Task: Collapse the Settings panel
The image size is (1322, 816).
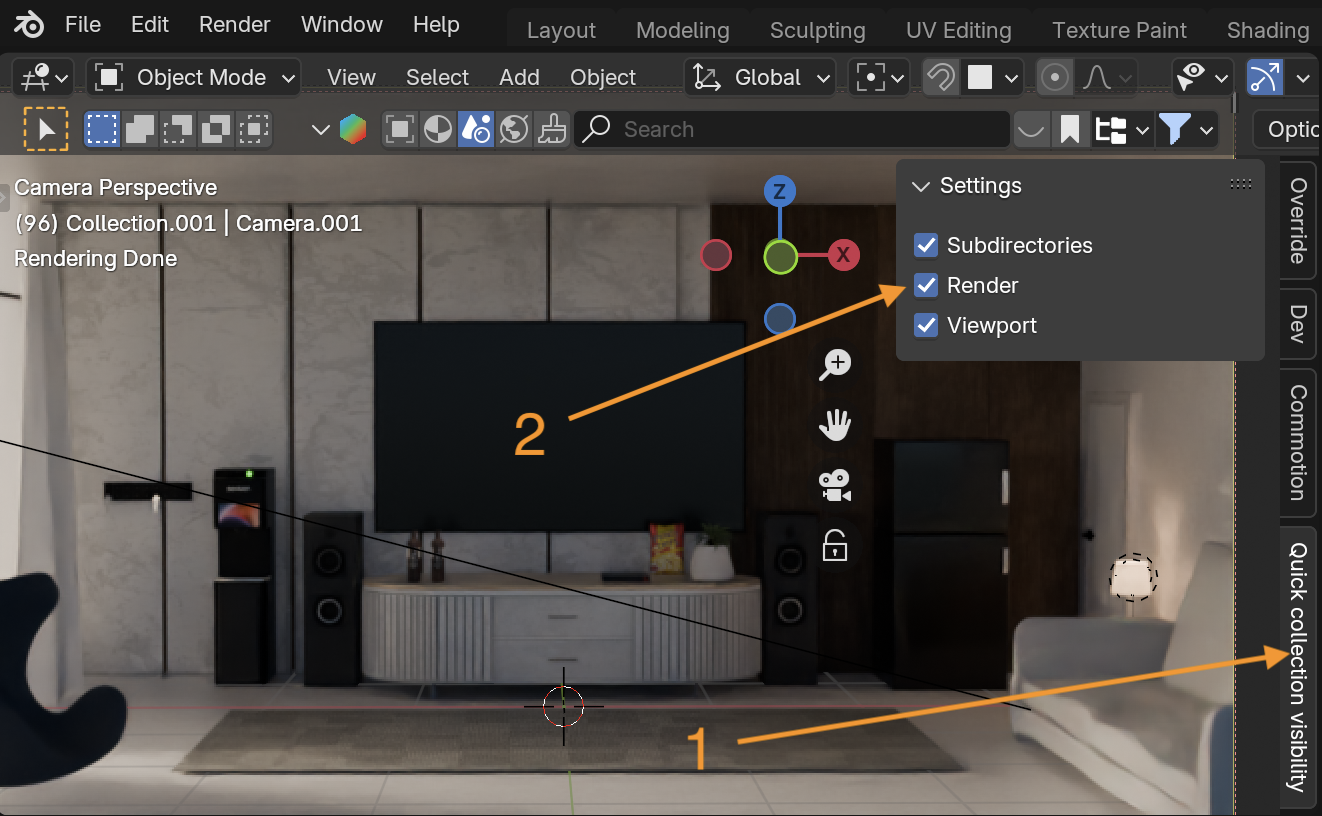Action: point(921,186)
